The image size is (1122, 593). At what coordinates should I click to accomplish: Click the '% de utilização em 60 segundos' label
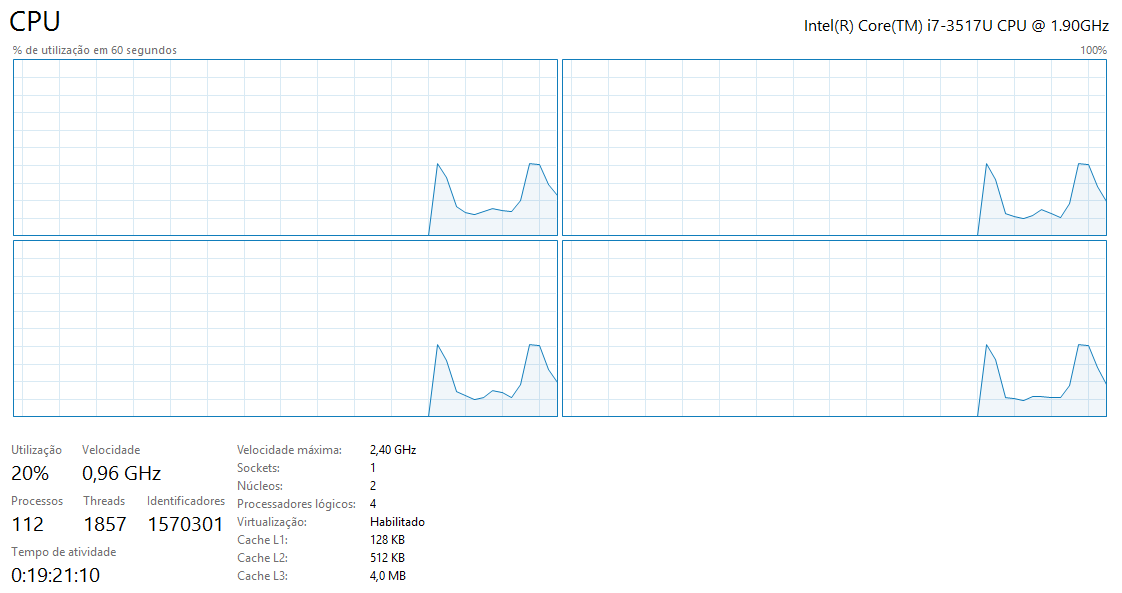pos(94,50)
